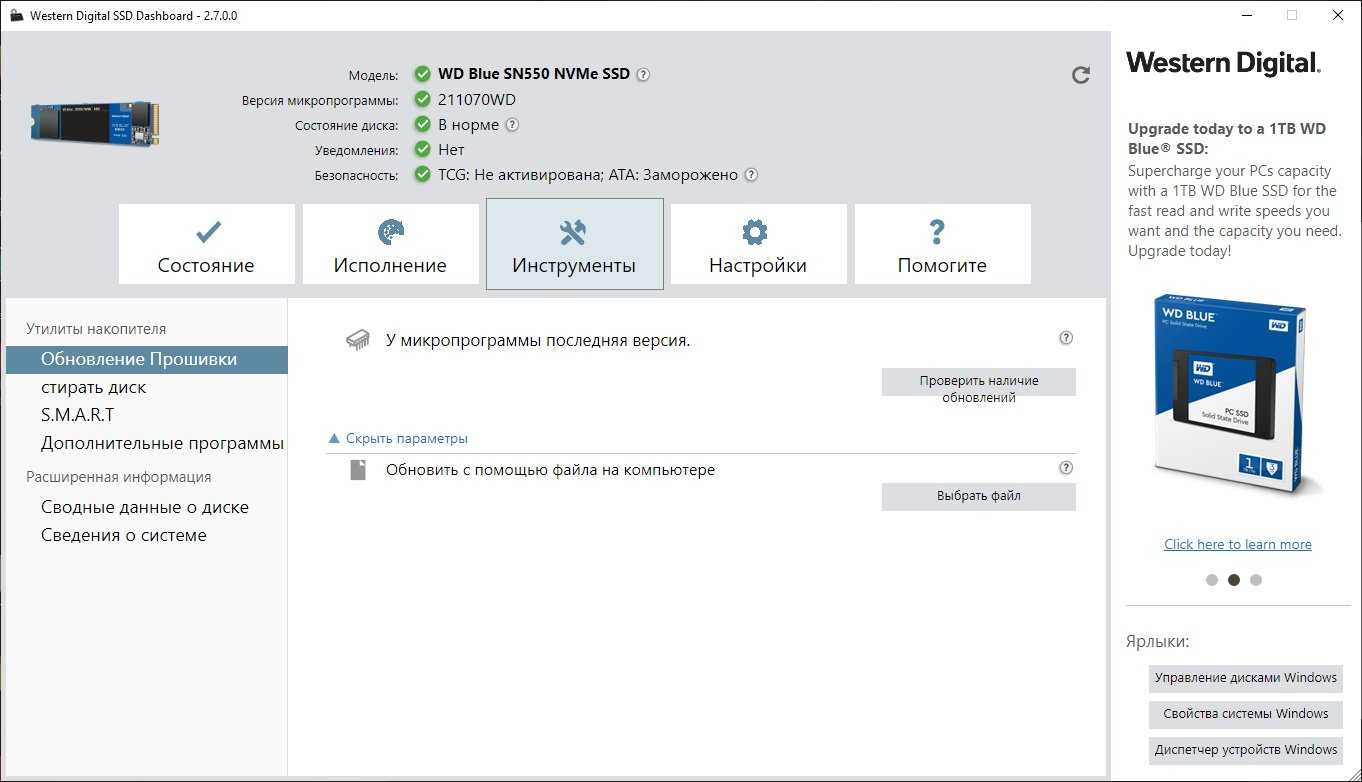Viewport: 1362px width, 782px height.
Task: Switch to the Исполнение tab
Action: coord(390,245)
